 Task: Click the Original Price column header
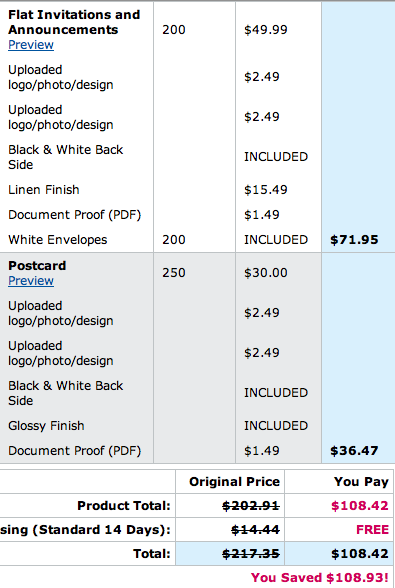click(234, 482)
